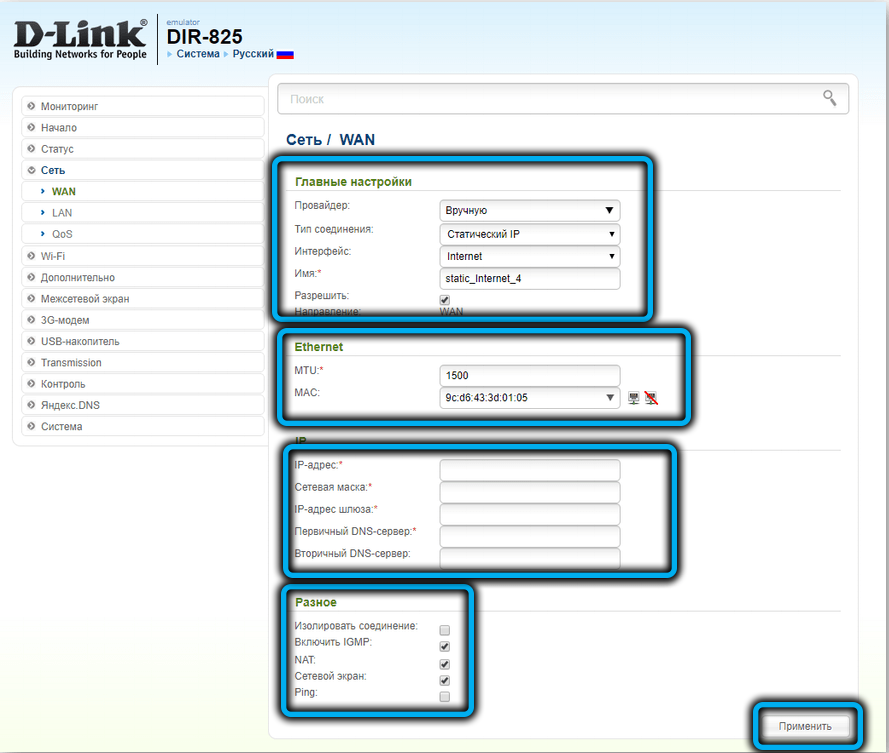The height and width of the screenshot is (753, 889).
Task: Open the Тип соединения dropdown
Action: pyautogui.click(x=530, y=234)
